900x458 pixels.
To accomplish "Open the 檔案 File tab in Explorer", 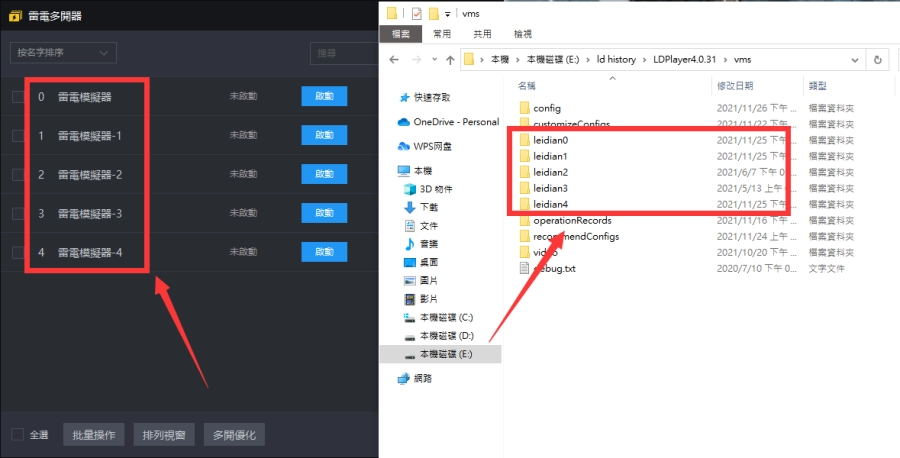I will 401,34.
